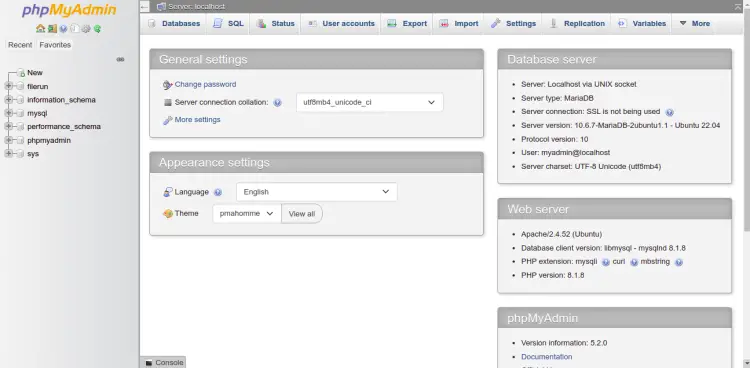The image size is (750, 368).
Task: Open navigation panel settings gear icon
Action: (86, 28)
